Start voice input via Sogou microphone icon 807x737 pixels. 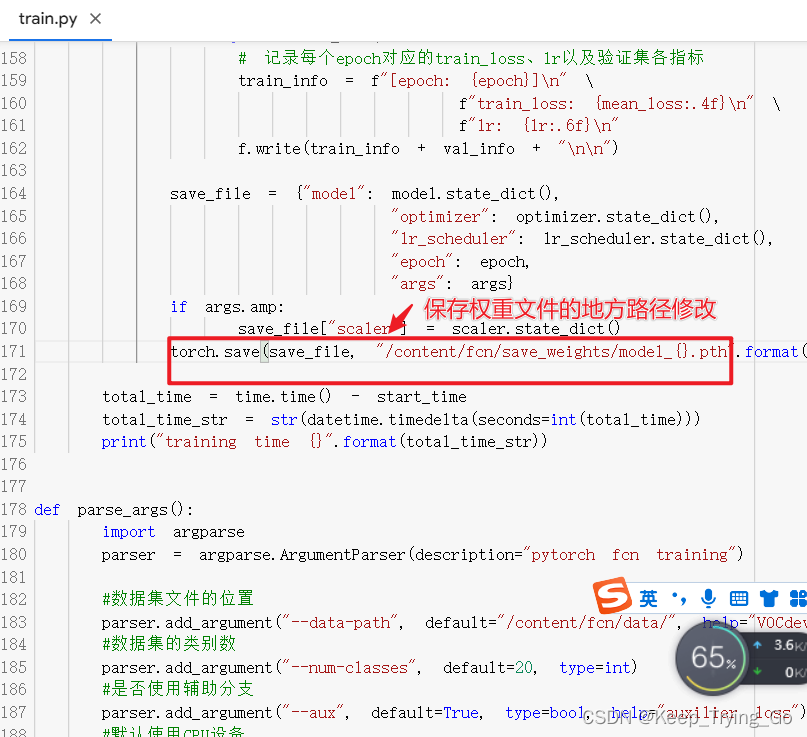[x=708, y=599]
